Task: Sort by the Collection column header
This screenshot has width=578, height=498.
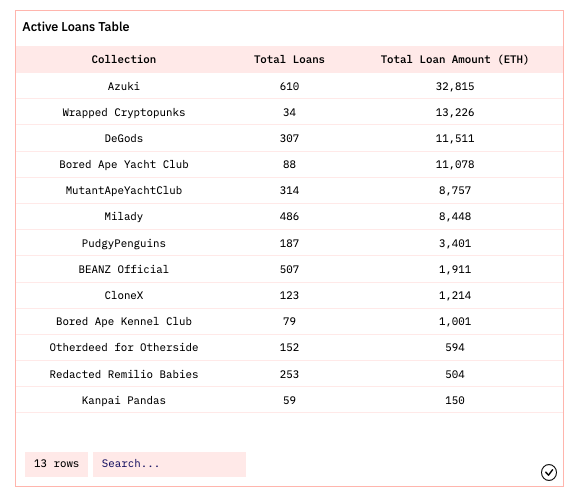Action: [123, 59]
